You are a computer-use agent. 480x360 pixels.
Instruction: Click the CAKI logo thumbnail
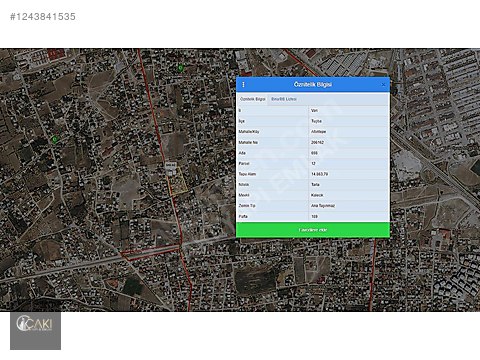click(36, 330)
